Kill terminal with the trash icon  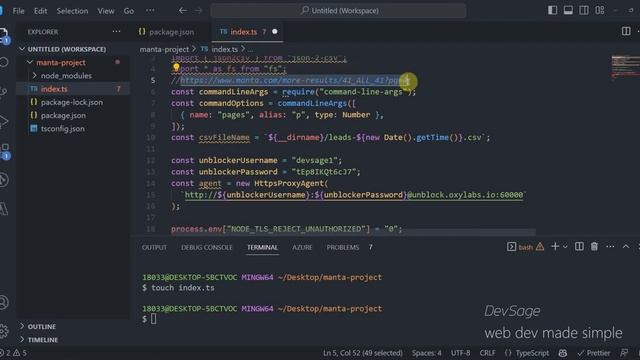click(594, 247)
